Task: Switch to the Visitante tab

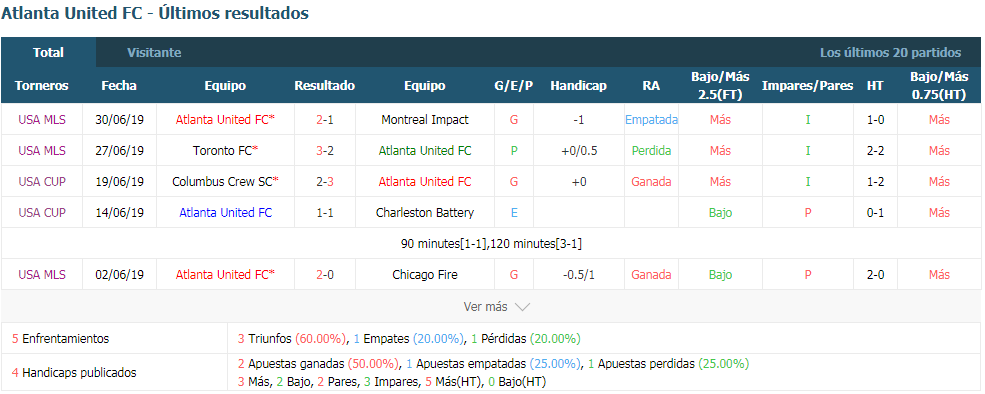Action: pyautogui.click(x=154, y=53)
